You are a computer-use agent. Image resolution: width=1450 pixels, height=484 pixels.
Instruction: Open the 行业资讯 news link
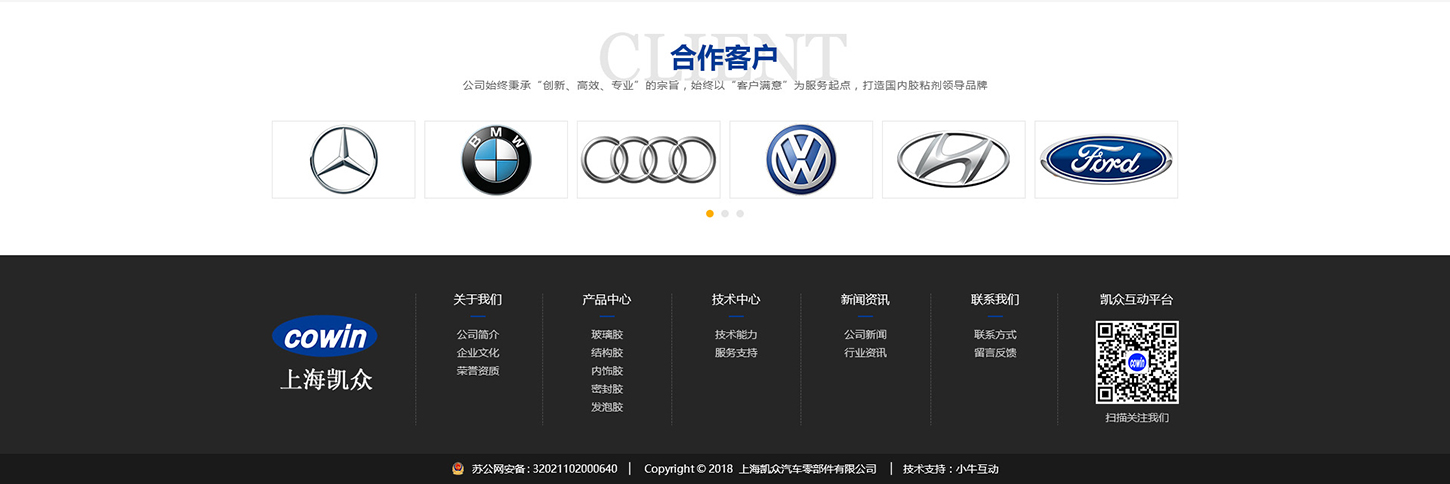pyautogui.click(x=865, y=353)
